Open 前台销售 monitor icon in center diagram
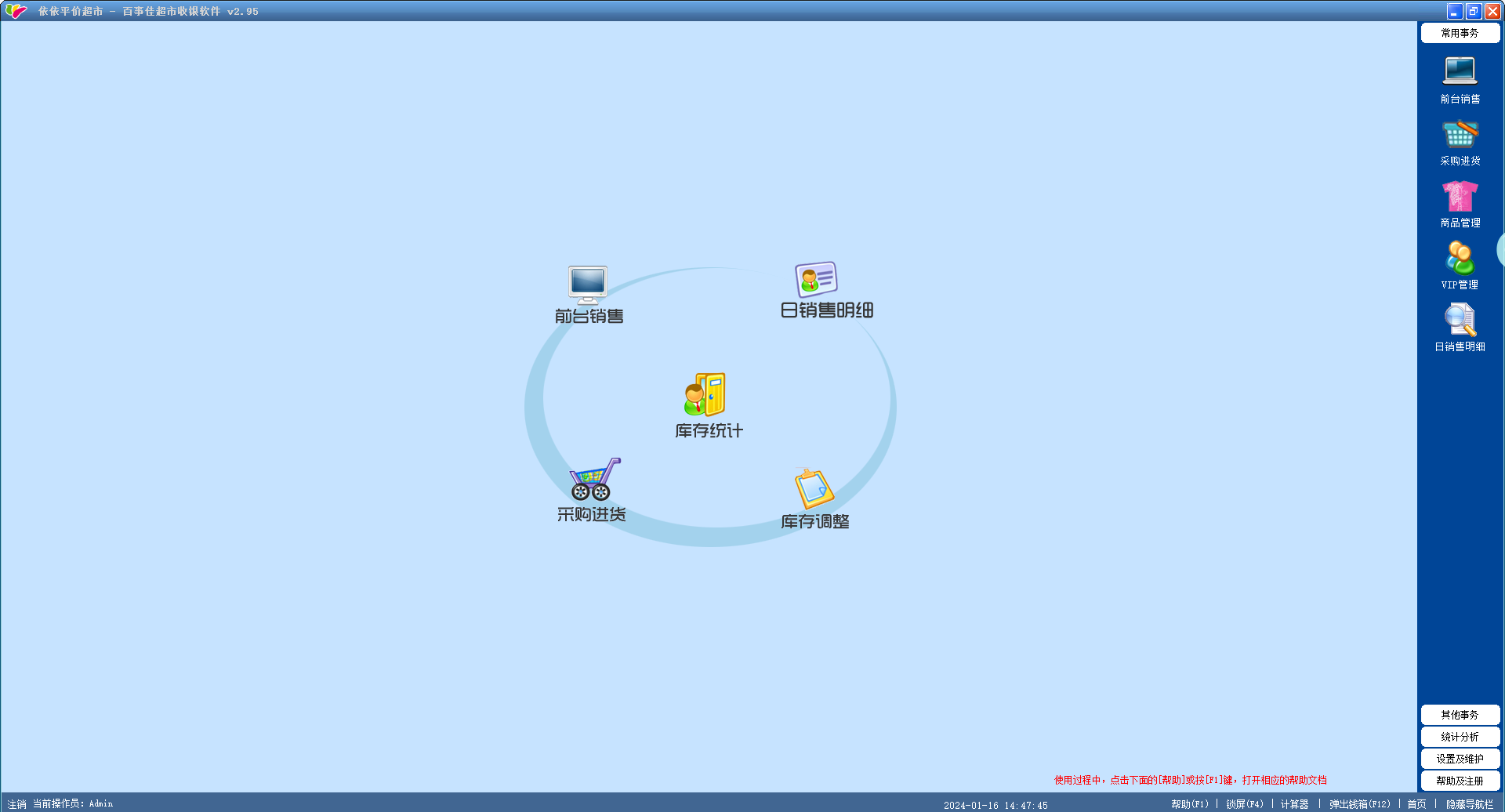Viewport: 1505px width, 812px height. pyautogui.click(x=588, y=285)
